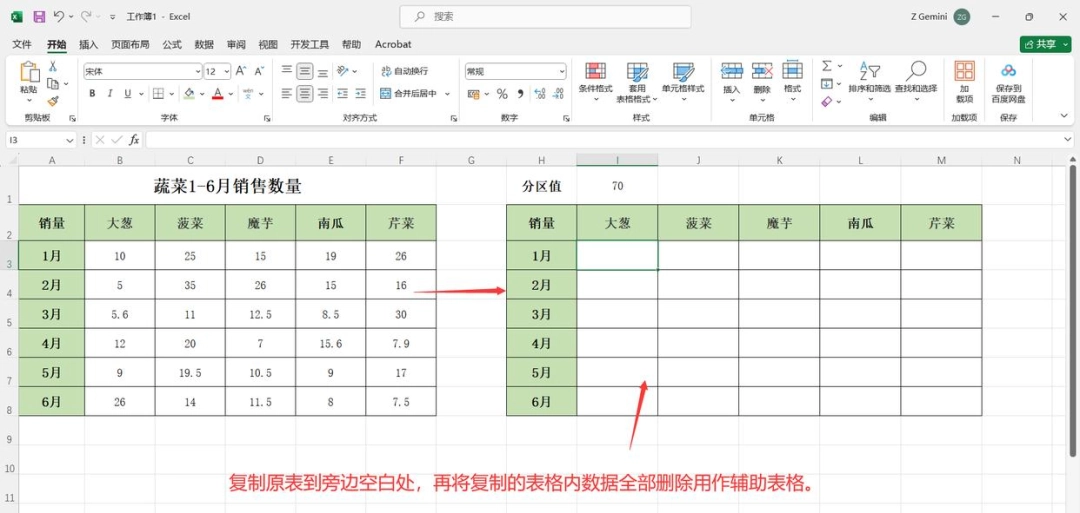This screenshot has width=1080, height=513.
Task: Expand the formula bar chevron
Action: (1068, 140)
